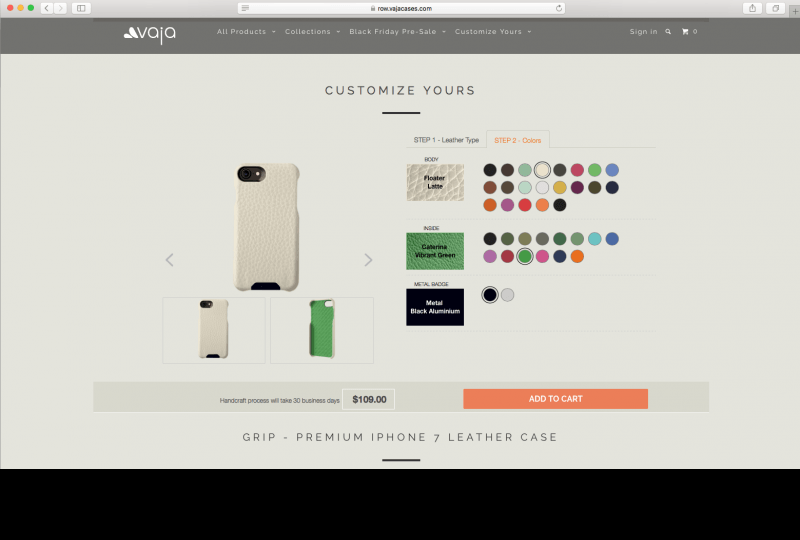Select the black metal badge option

(490, 294)
